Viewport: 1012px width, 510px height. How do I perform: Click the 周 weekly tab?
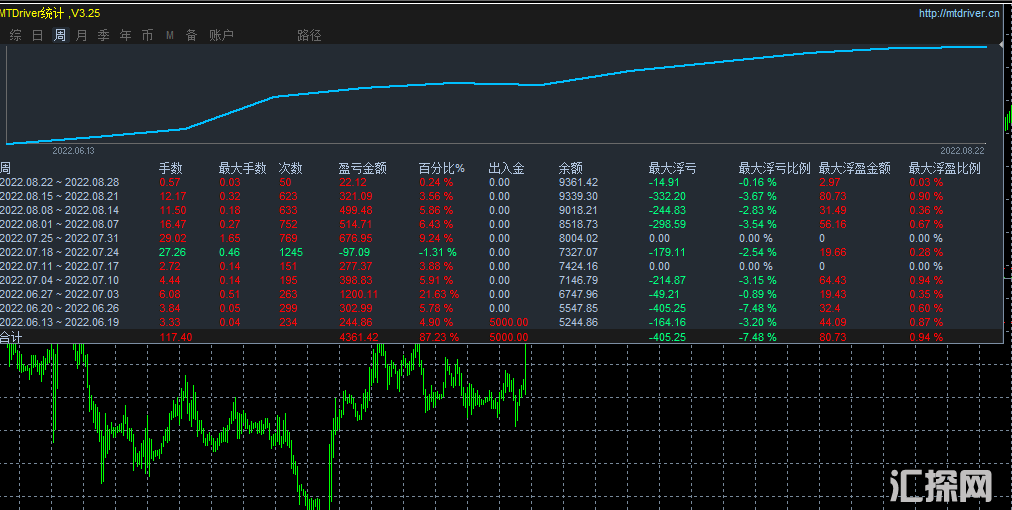click(x=59, y=36)
